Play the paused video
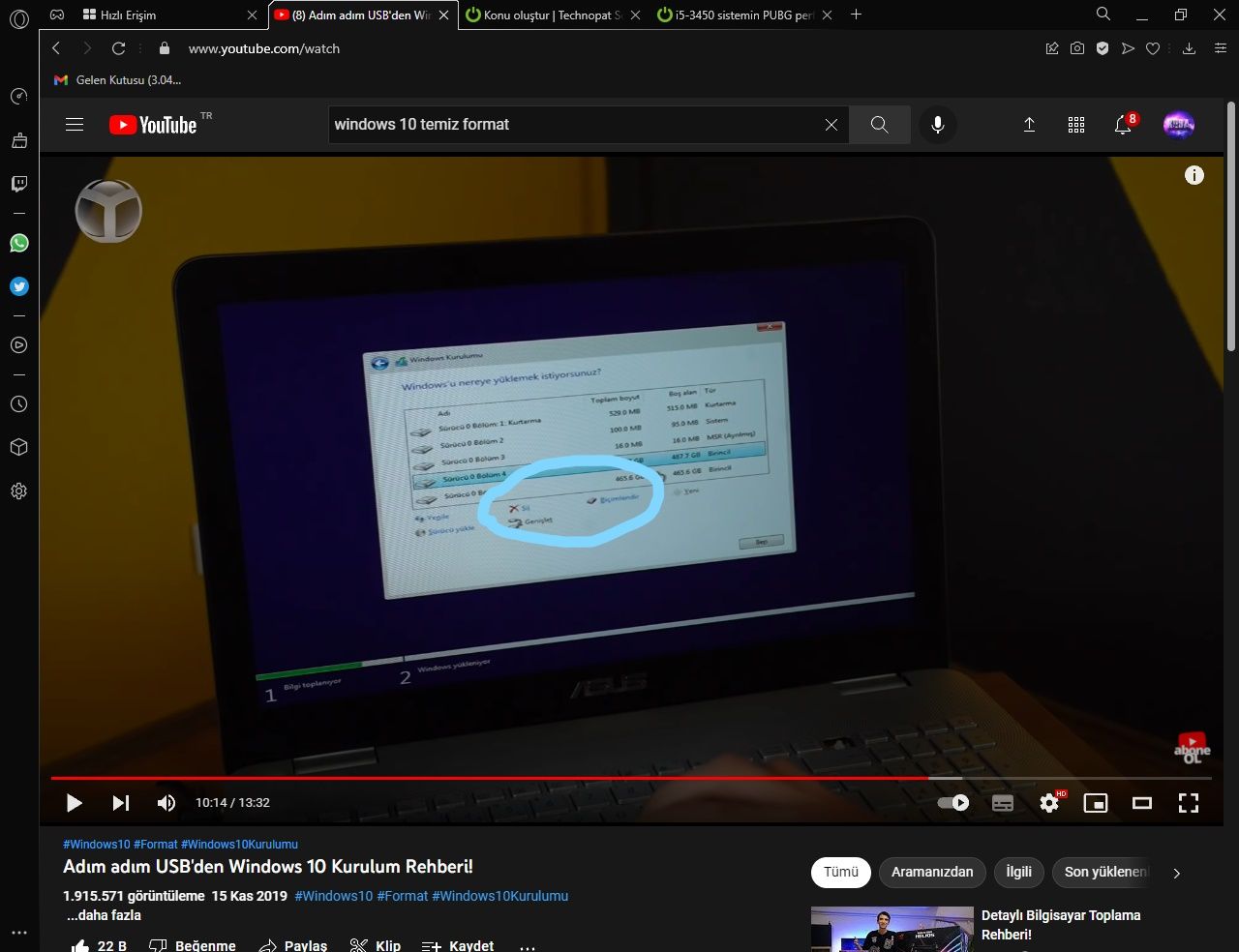The height and width of the screenshot is (952, 1239). 75,803
